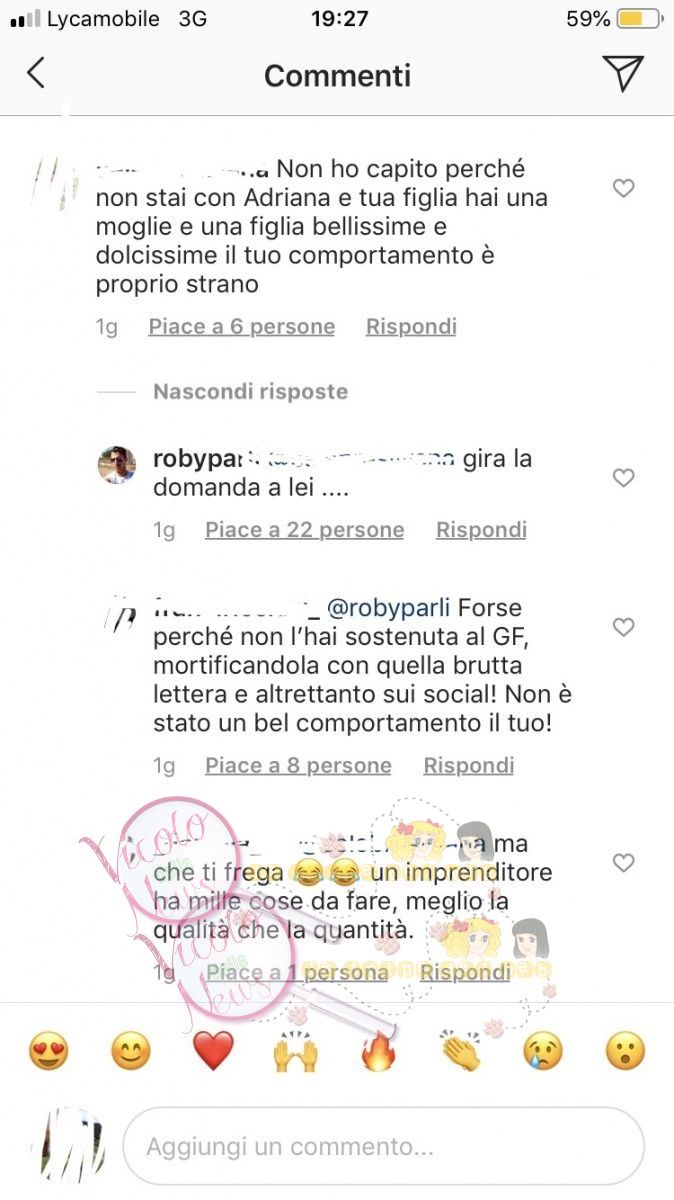Like the reply mentioning the GF letter
The height and width of the screenshot is (1200, 674).
click(x=623, y=627)
